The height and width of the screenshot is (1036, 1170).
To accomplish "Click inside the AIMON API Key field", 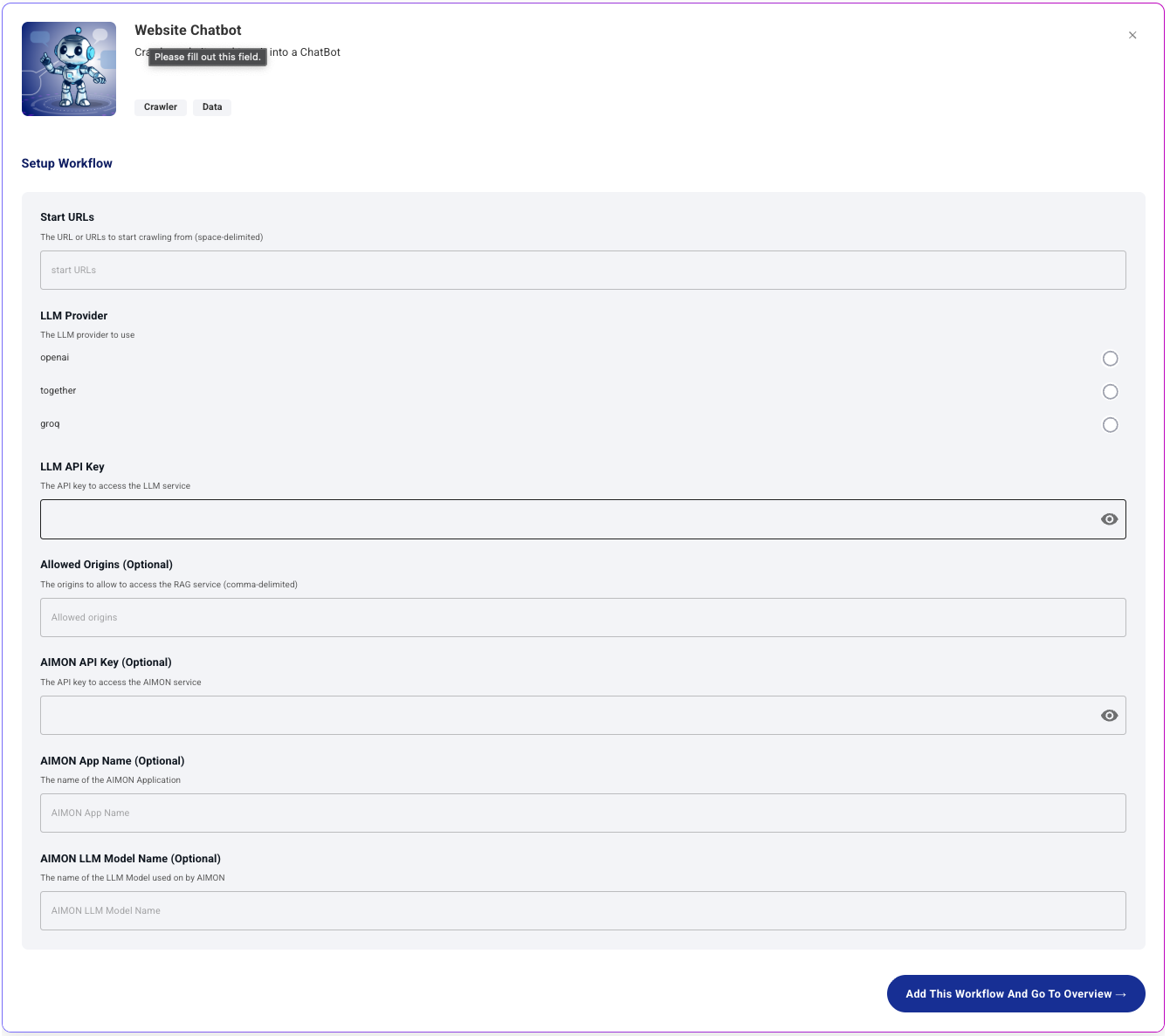I will tap(568, 716).
